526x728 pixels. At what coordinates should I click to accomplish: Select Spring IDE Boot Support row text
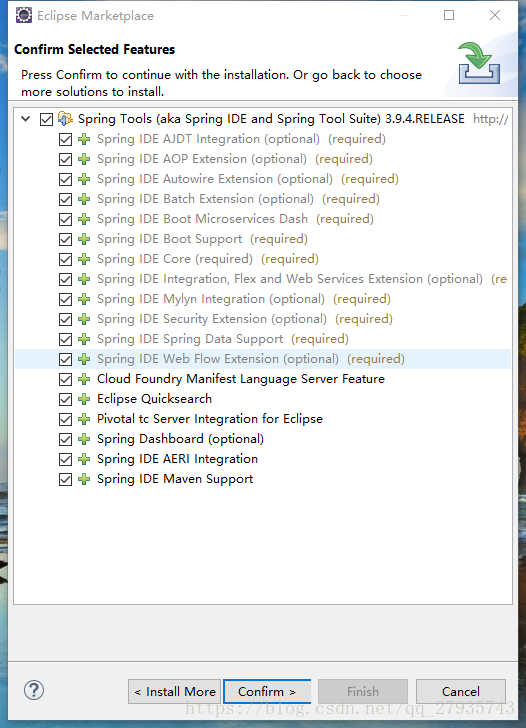(169, 239)
